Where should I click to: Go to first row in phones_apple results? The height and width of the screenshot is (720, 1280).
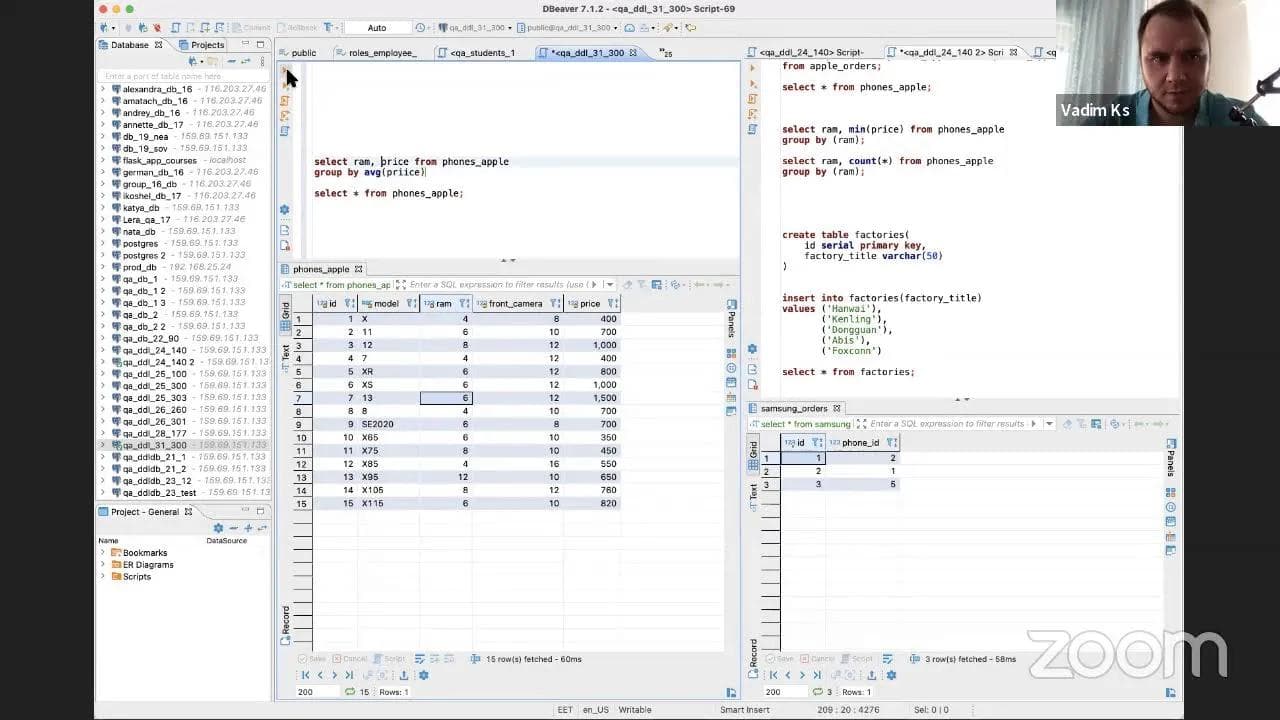click(305, 675)
